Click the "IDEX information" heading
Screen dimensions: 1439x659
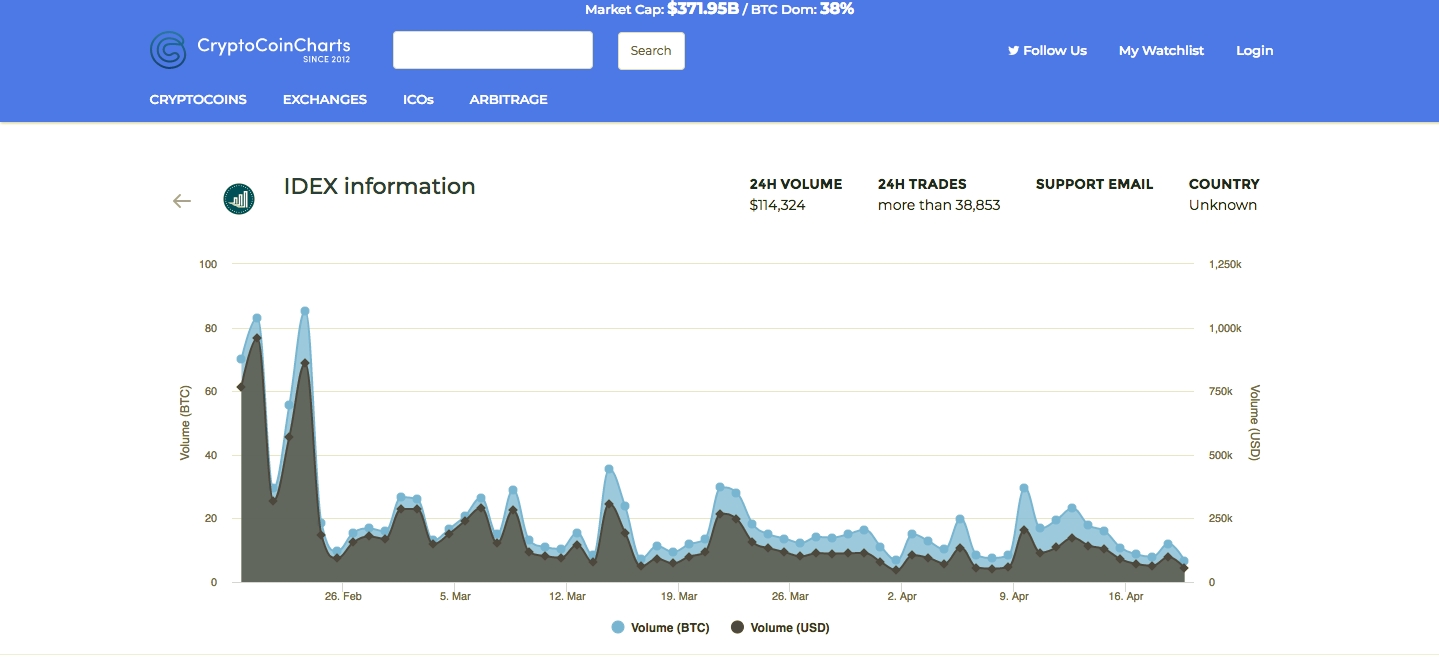(x=380, y=186)
